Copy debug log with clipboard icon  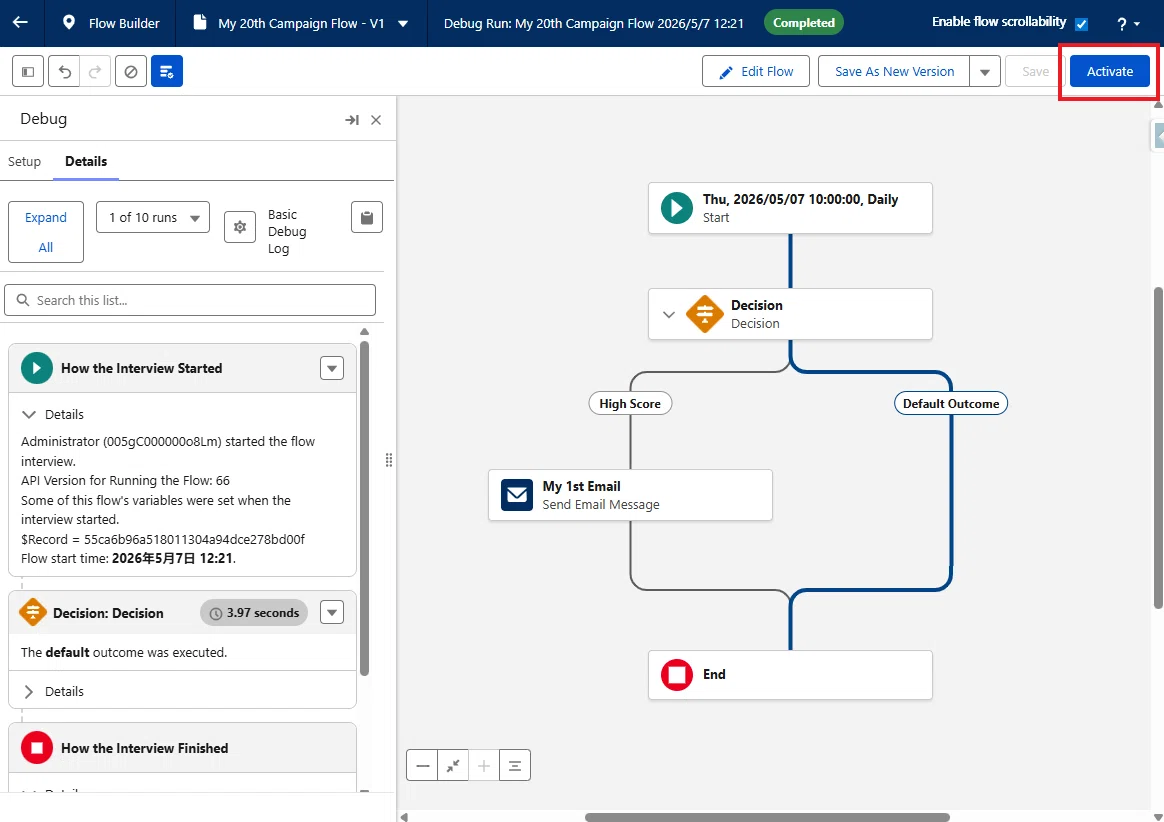pyautogui.click(x=367, y=218)
